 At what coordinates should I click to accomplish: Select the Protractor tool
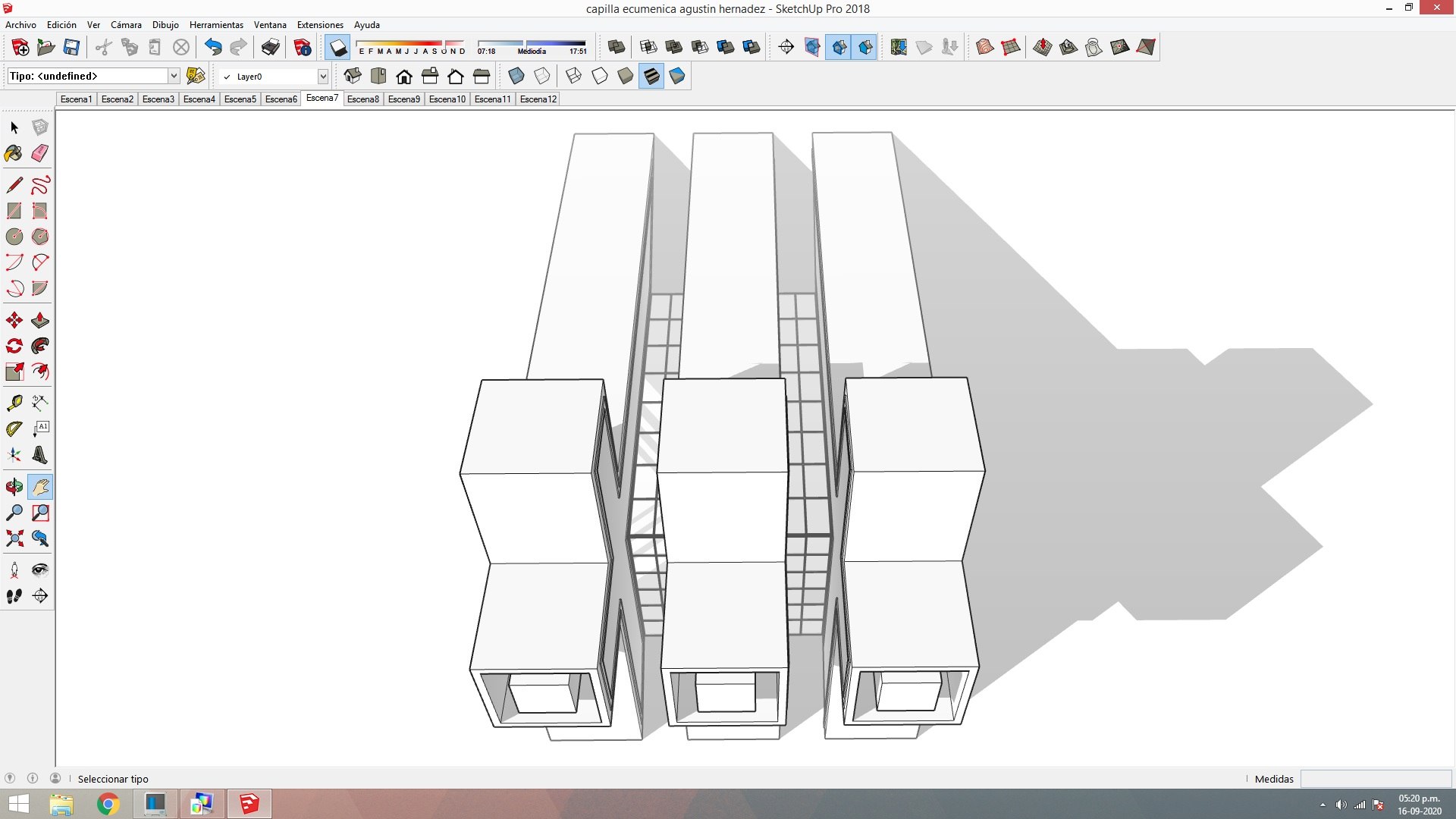(x=14, y=428)
